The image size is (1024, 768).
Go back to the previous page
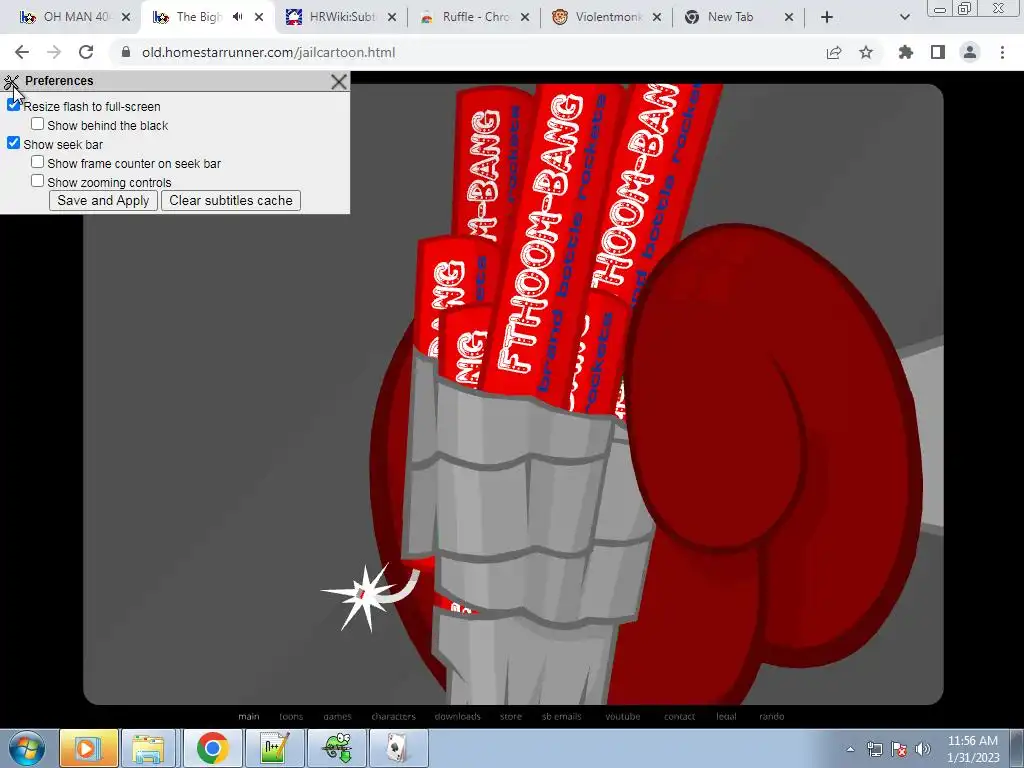[x=22, y=52]
